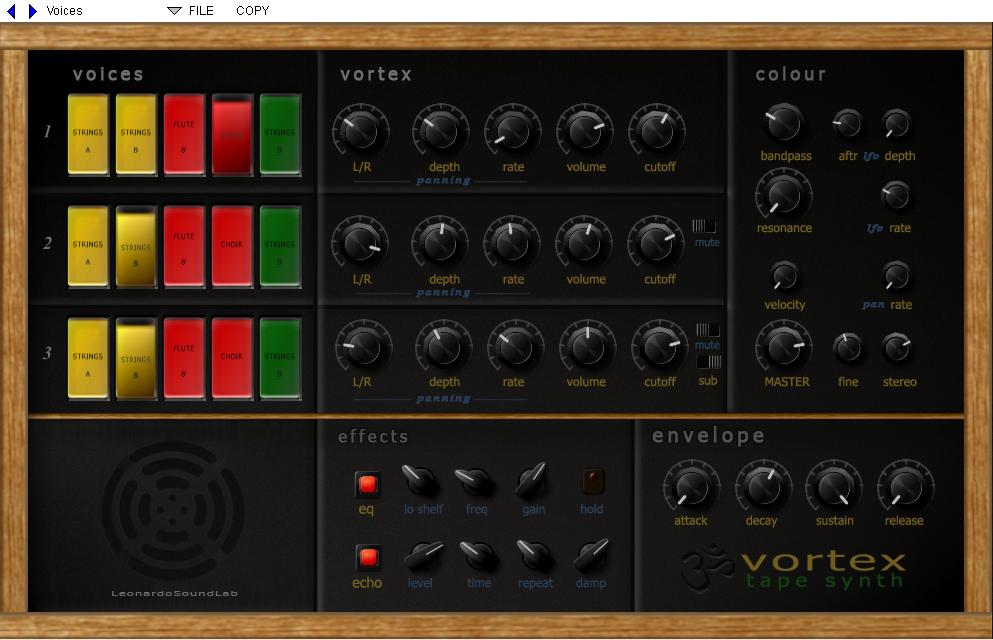993x640 pixels.
Task: Click the voice 1 panning depth knob
Action: (x=441, y=131)
